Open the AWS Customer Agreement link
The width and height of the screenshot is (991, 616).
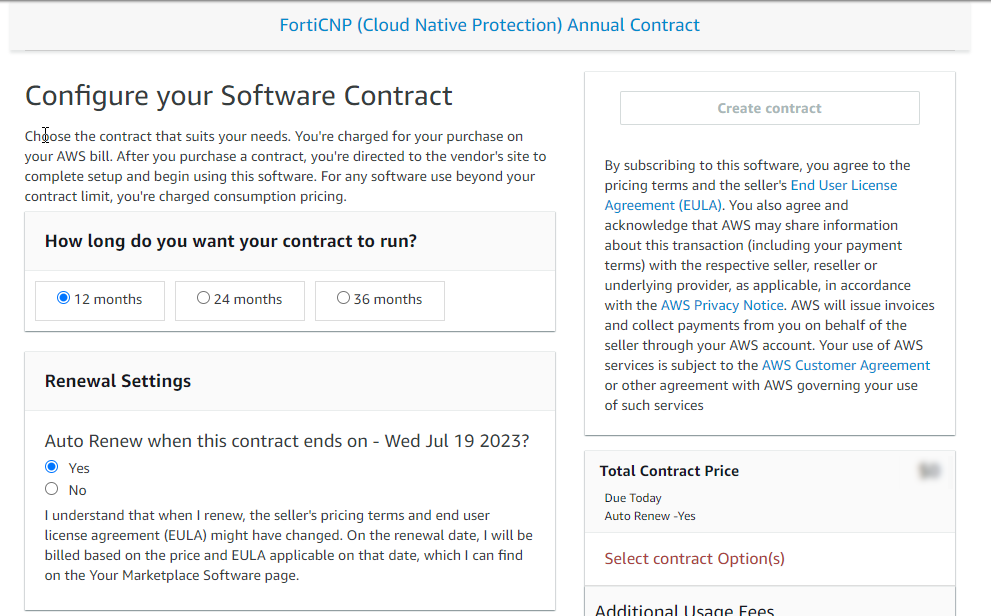coord(845,365)
